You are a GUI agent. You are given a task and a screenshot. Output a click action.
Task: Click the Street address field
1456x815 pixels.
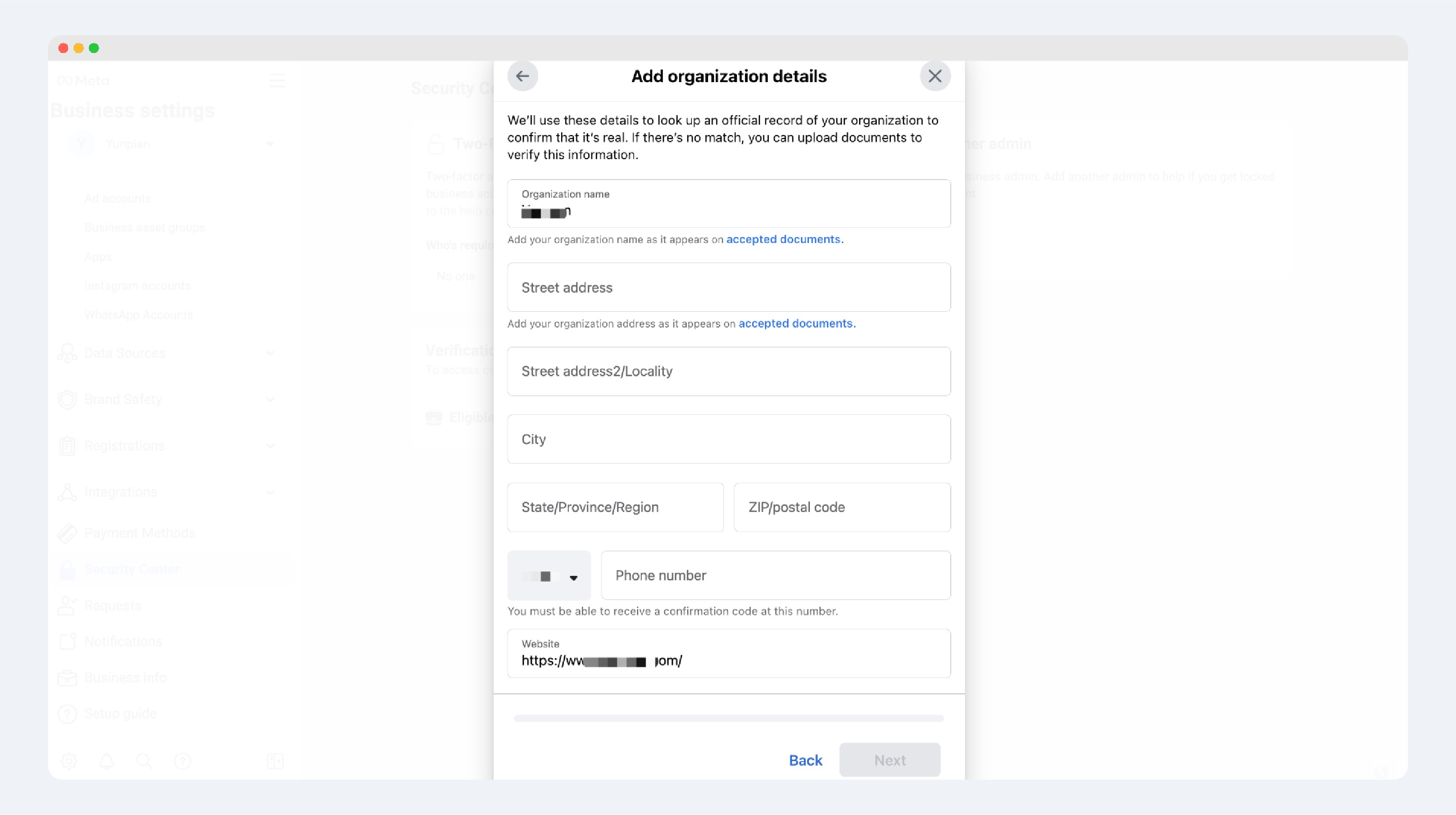(729, 288)
